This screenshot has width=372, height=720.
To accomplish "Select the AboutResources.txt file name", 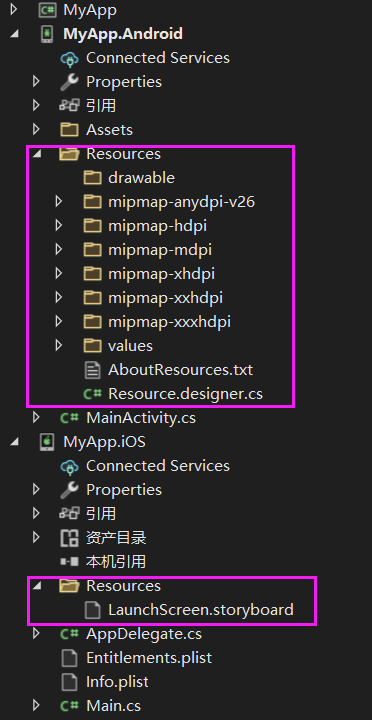I will click(180, 370).
